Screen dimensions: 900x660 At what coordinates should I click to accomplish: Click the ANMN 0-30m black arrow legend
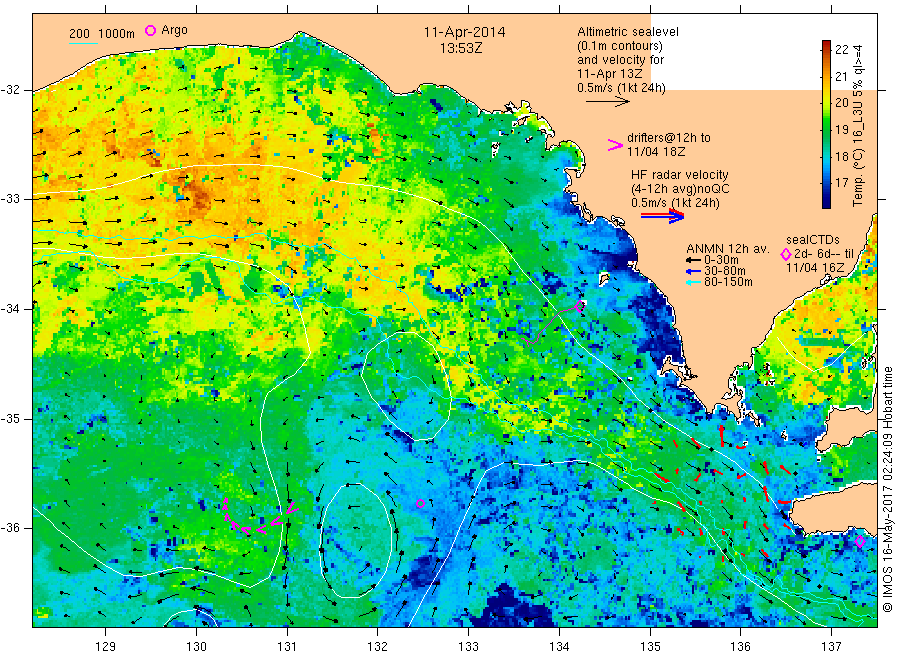[693, 260]
